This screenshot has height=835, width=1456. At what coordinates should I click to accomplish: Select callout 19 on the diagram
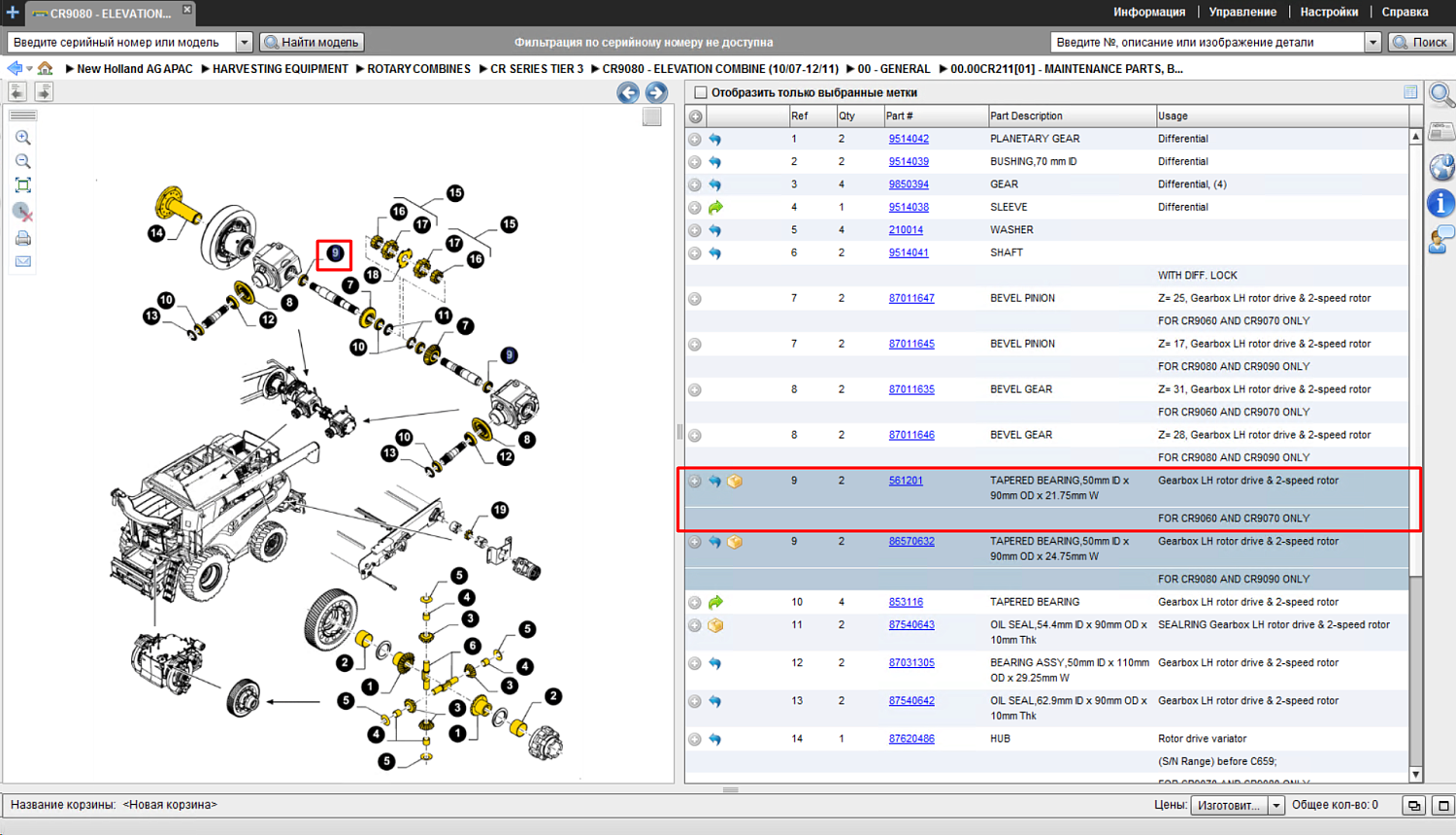(x=500, y=510)
